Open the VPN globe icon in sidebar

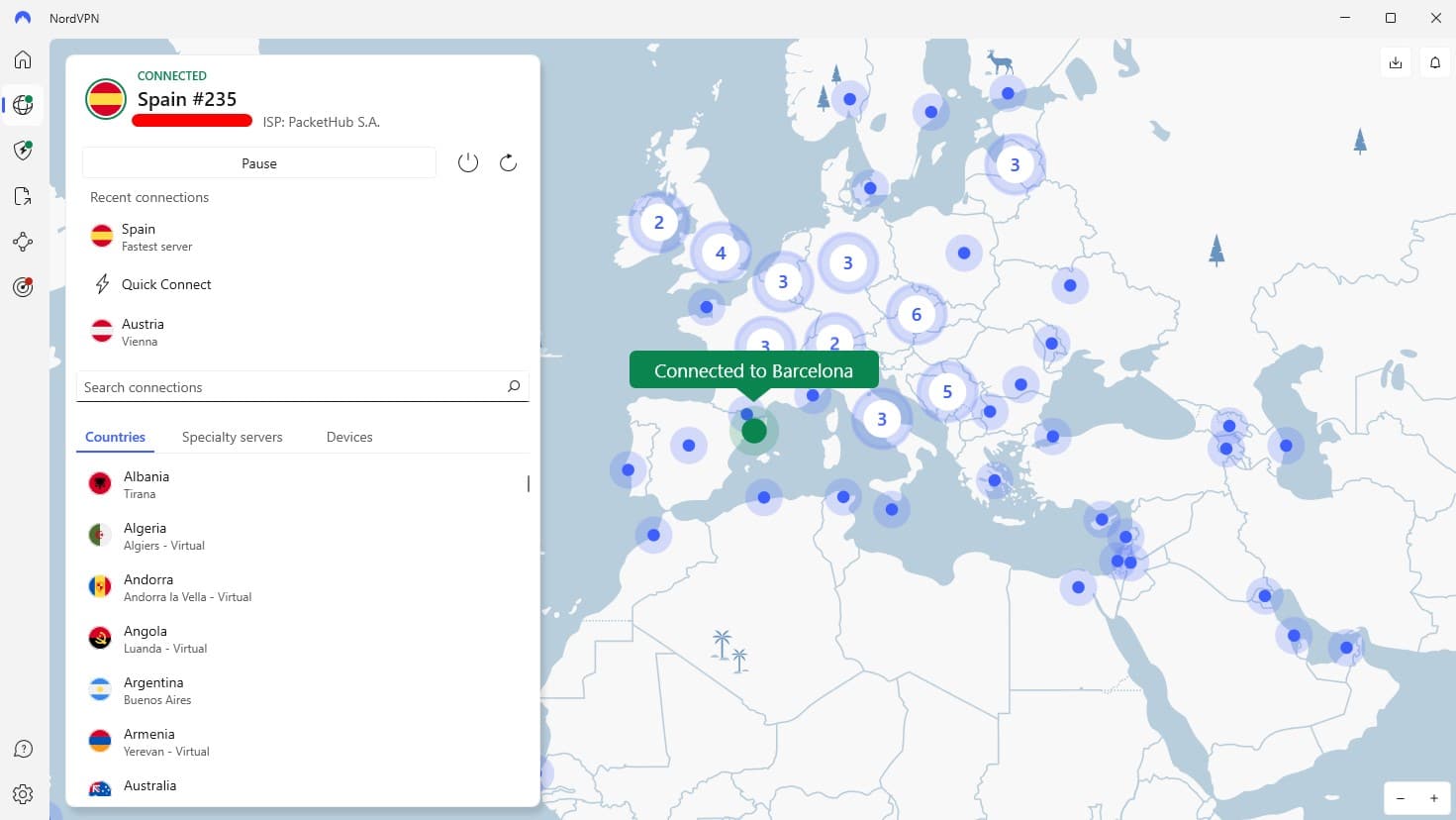[23, 105]
